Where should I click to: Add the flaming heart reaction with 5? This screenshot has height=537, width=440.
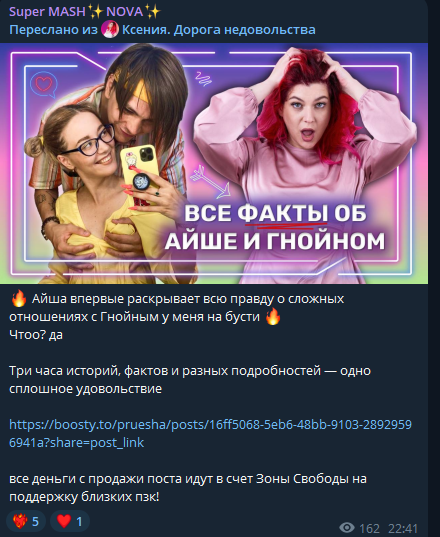point(26,521)
